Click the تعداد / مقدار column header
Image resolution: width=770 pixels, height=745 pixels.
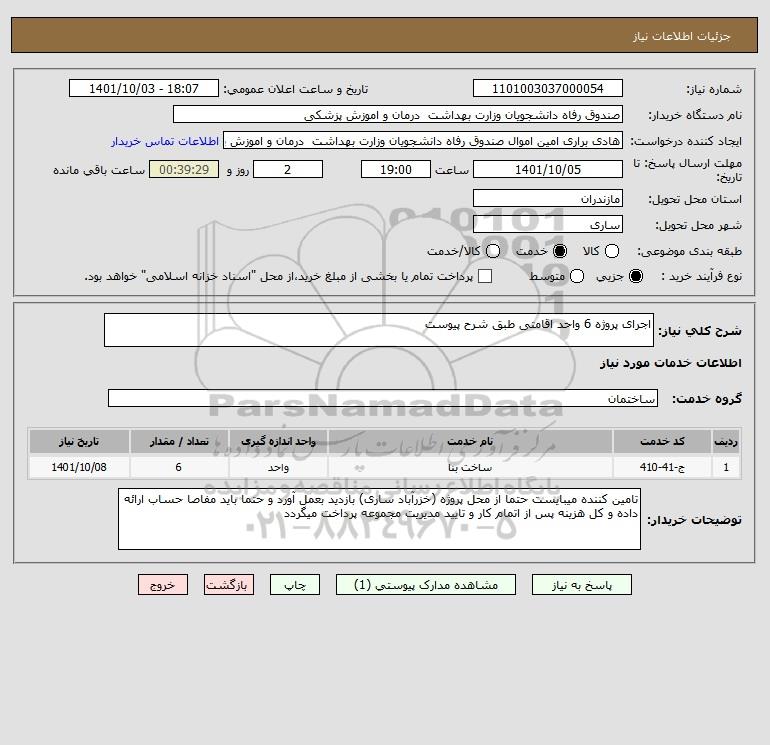coord(179,441)
